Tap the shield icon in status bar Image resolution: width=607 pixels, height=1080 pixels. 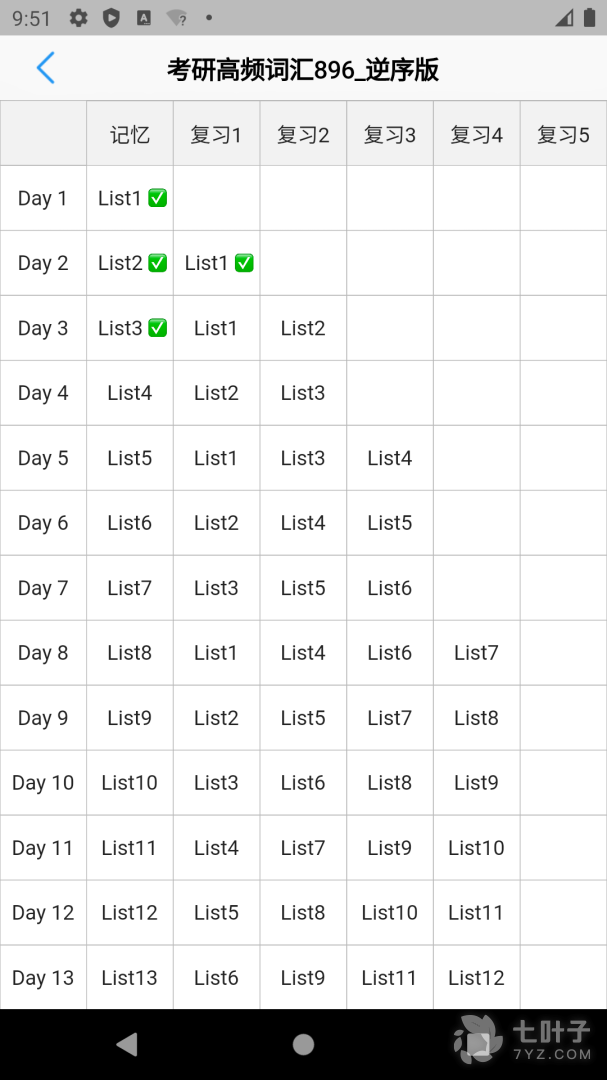(x=111, y=18)
